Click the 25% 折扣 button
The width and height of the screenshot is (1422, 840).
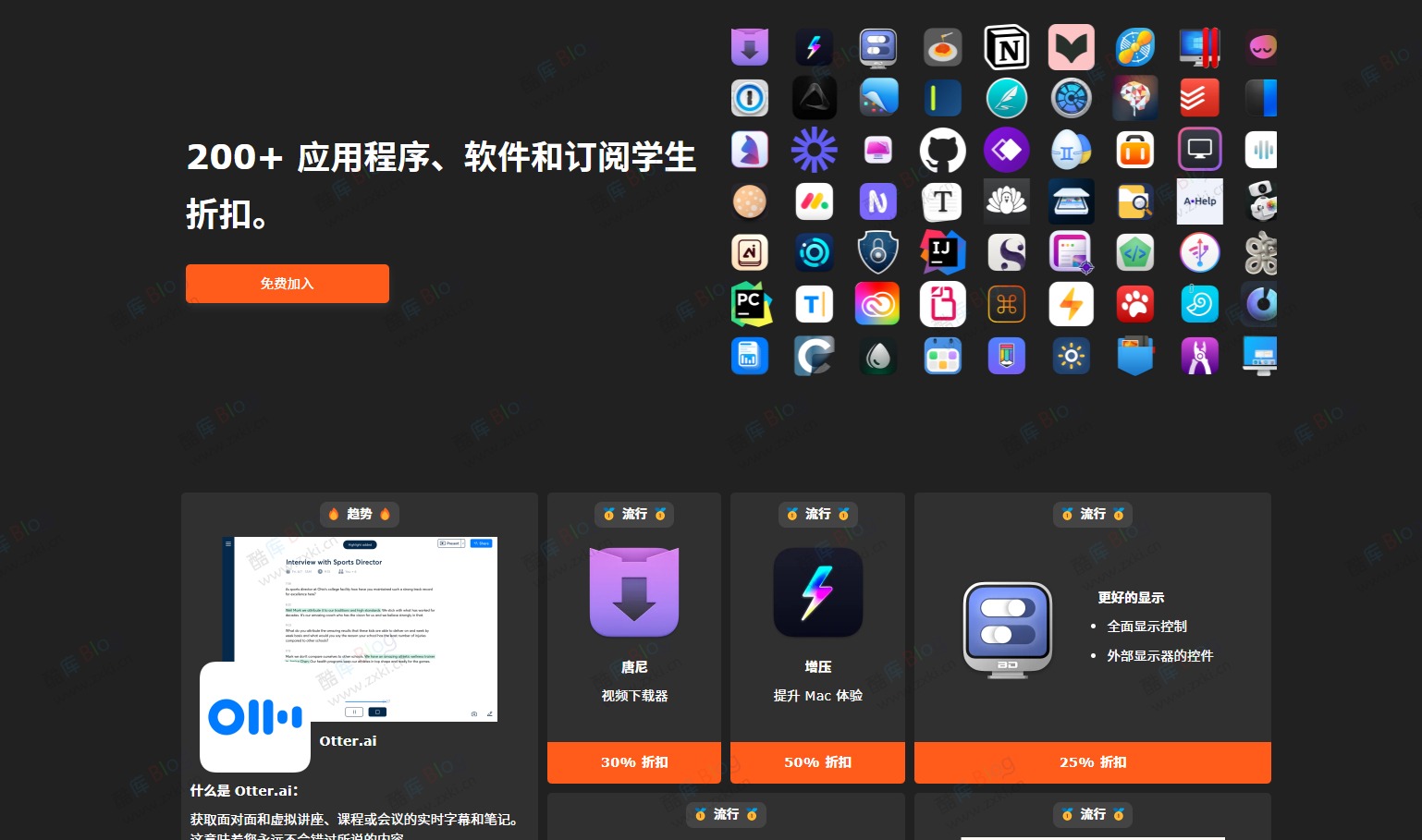[1093, 762]
